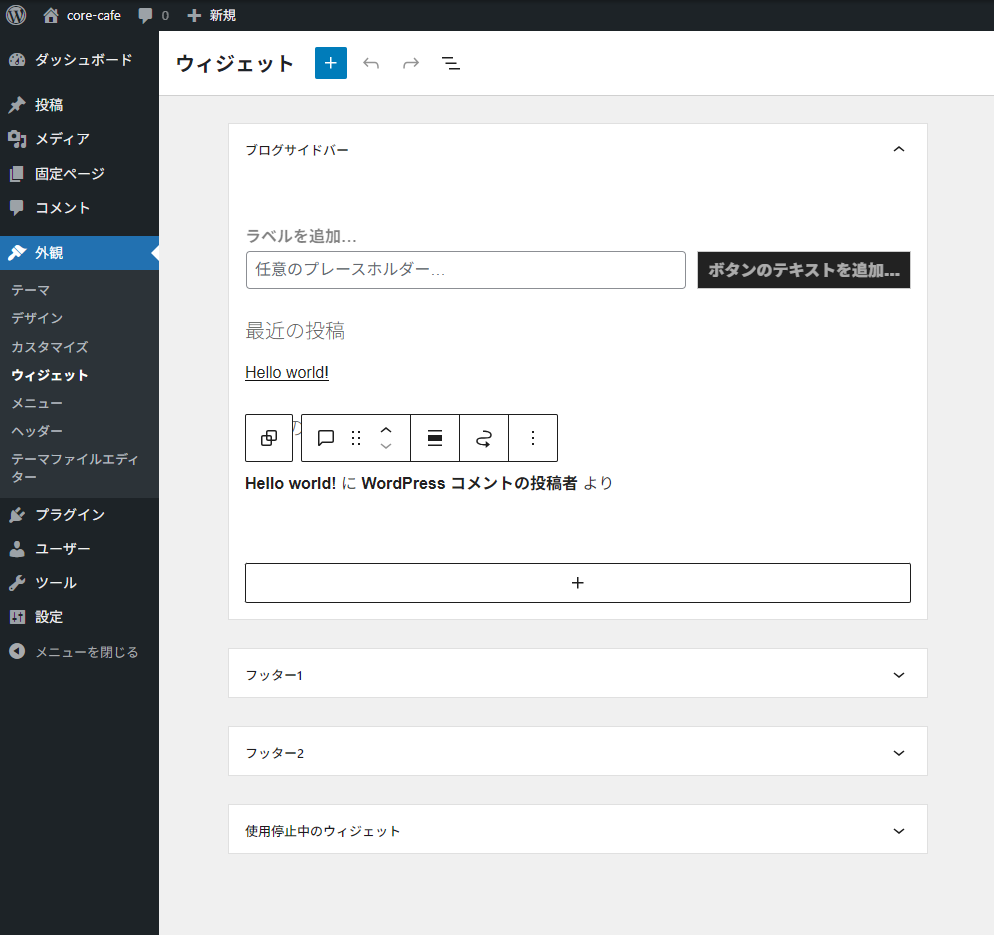Open the プラグイン menu in sidebar
The height and width of the screenshot is (935, 994).
70,515
